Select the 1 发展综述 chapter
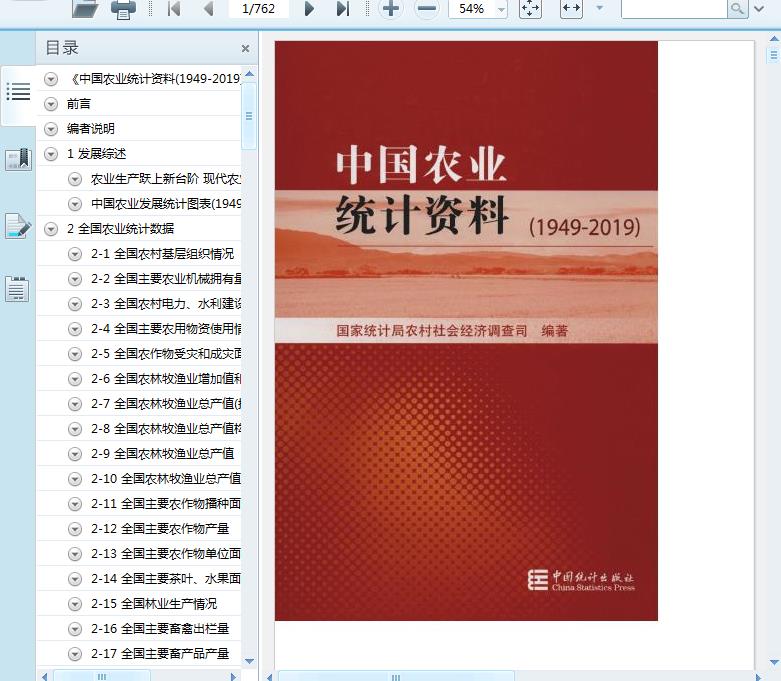 97,153
